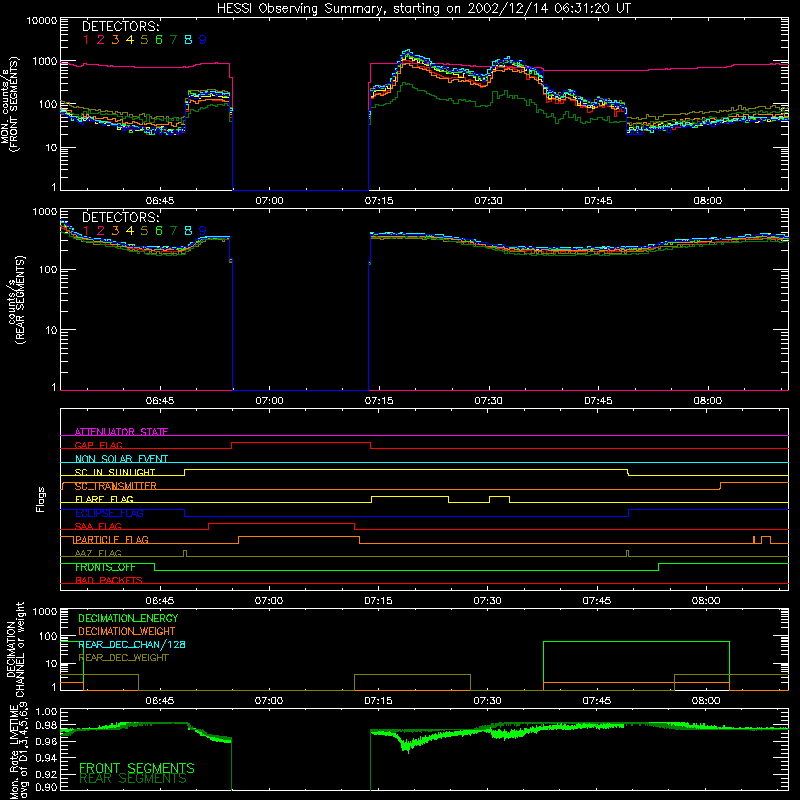Image resolution: width=800 pixels, height=800 pixels.
Task: Click the DECIMATION_ENERGY legend entry
Action: point(128,618)
